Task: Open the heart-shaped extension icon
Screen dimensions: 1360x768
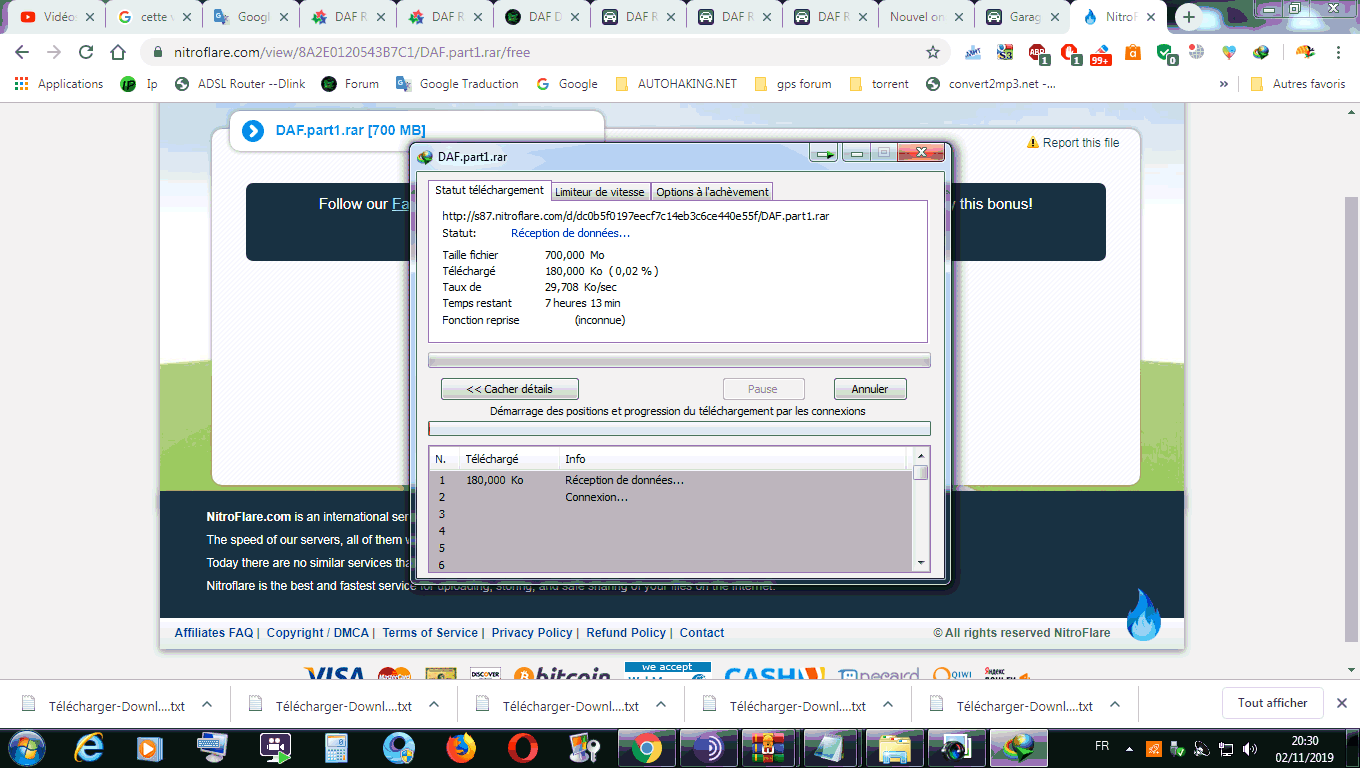Action: [1228, 52]
